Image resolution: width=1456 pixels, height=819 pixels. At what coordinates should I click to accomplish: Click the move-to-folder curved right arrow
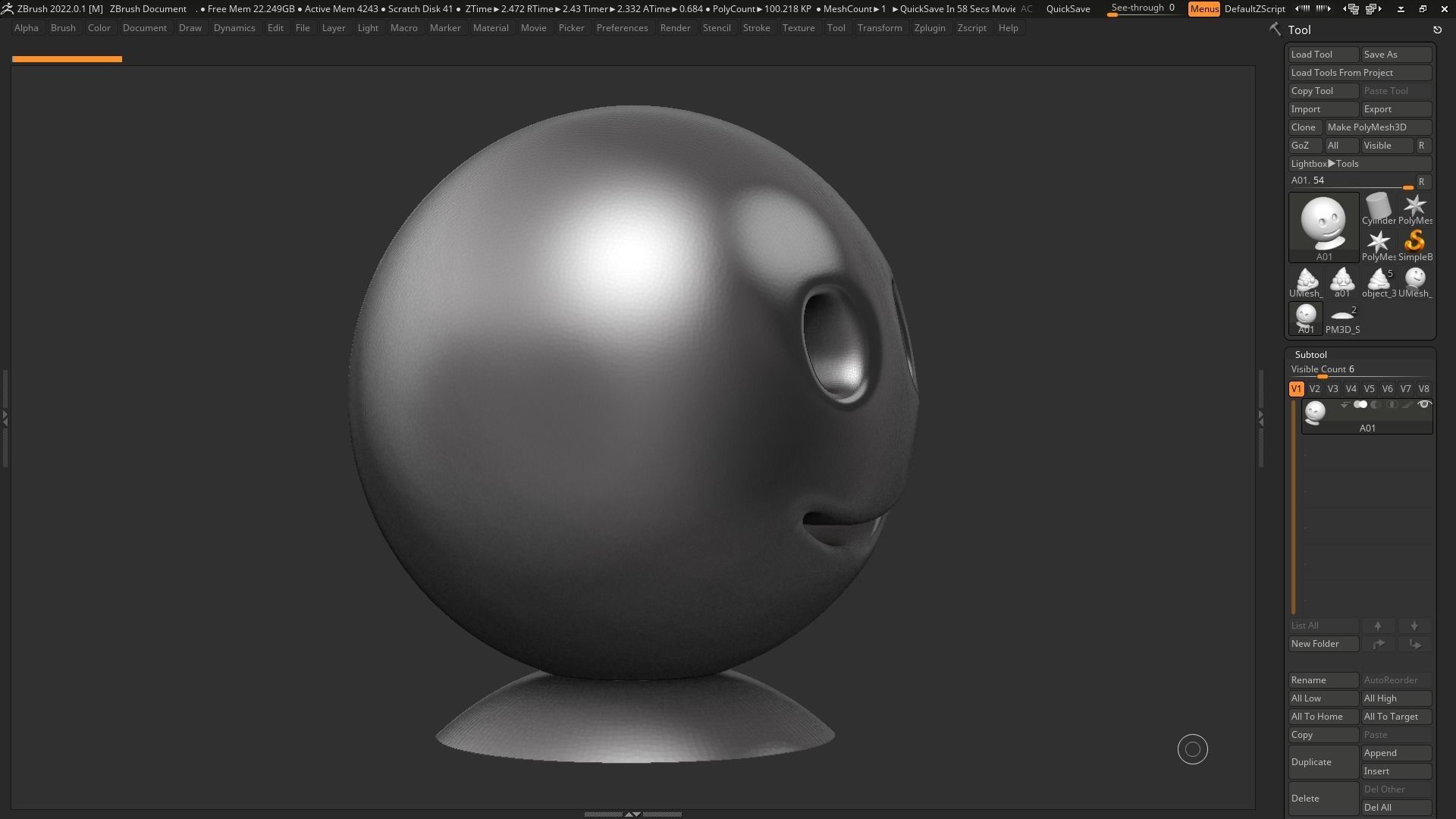pyautogui.click(x=1378, y=644)
